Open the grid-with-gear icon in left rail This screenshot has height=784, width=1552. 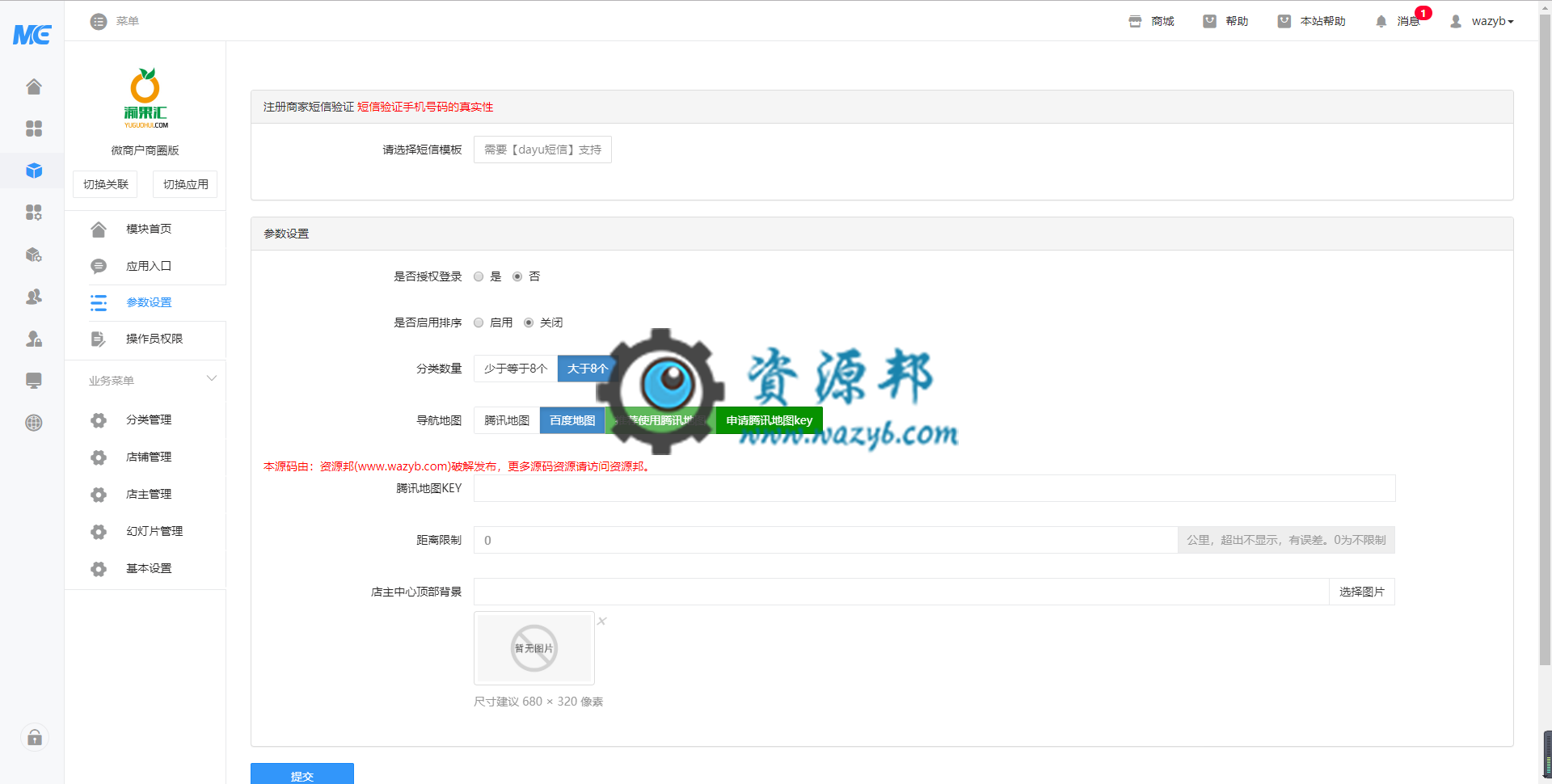(x=33, y=213)
